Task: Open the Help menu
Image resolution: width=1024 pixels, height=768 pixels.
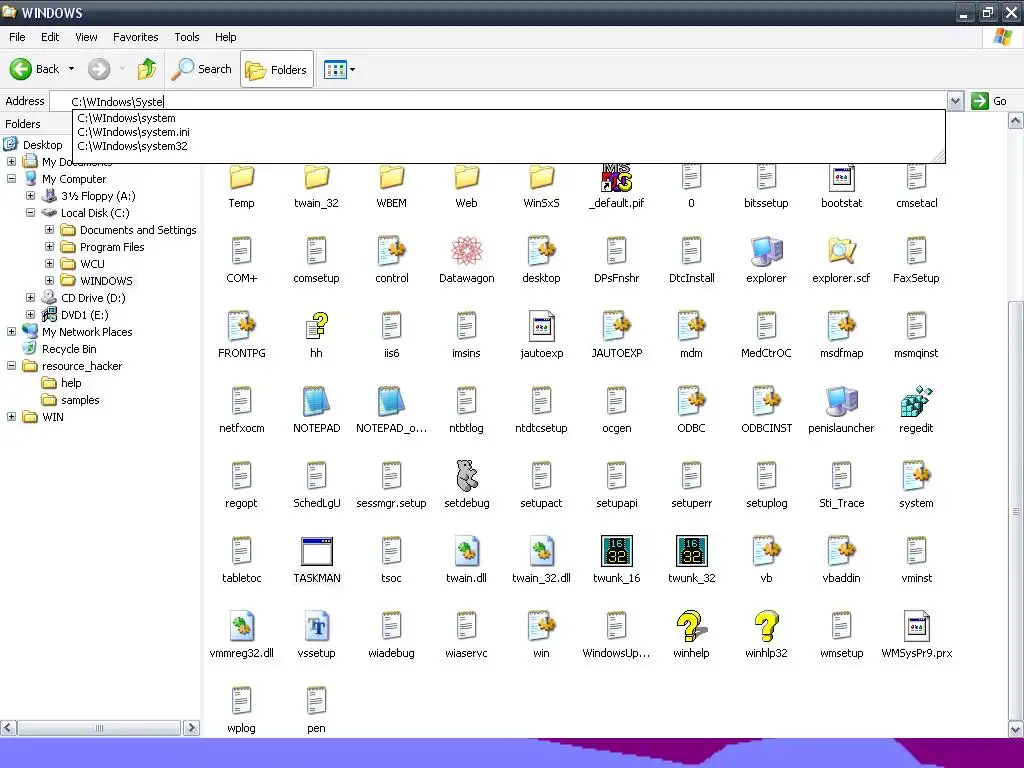Action: 225,37
